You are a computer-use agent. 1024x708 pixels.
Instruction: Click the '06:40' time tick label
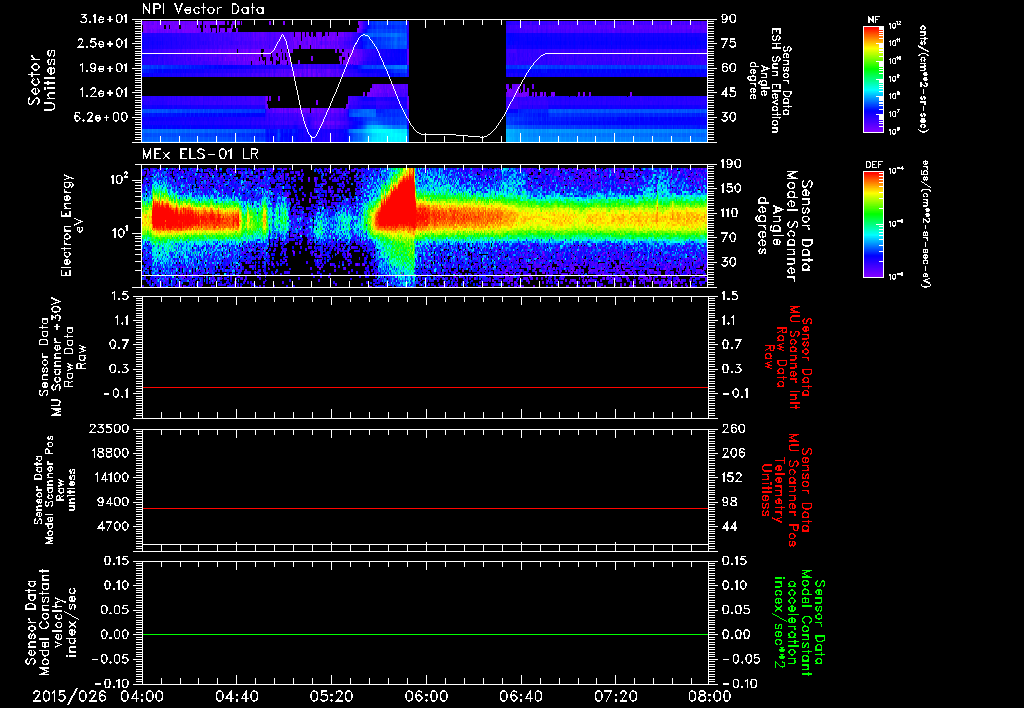pyautogui.click(x=520, y=696)
